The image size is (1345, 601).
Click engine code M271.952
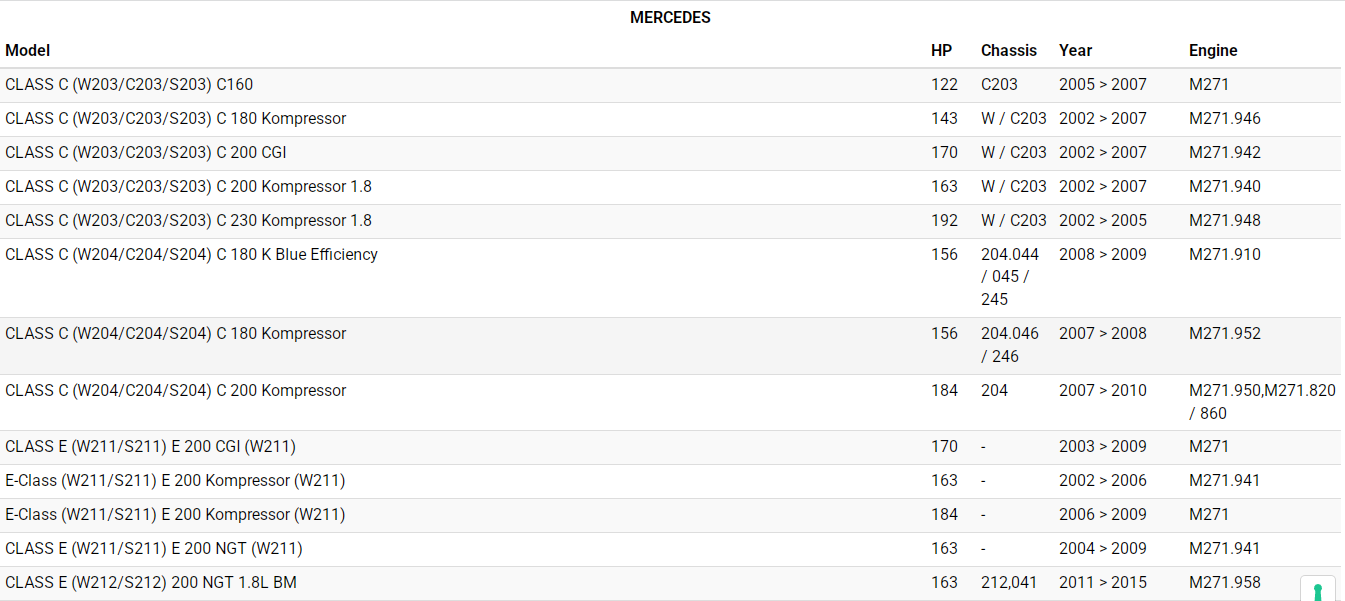pyautogui.click(x=1224, y=334)
